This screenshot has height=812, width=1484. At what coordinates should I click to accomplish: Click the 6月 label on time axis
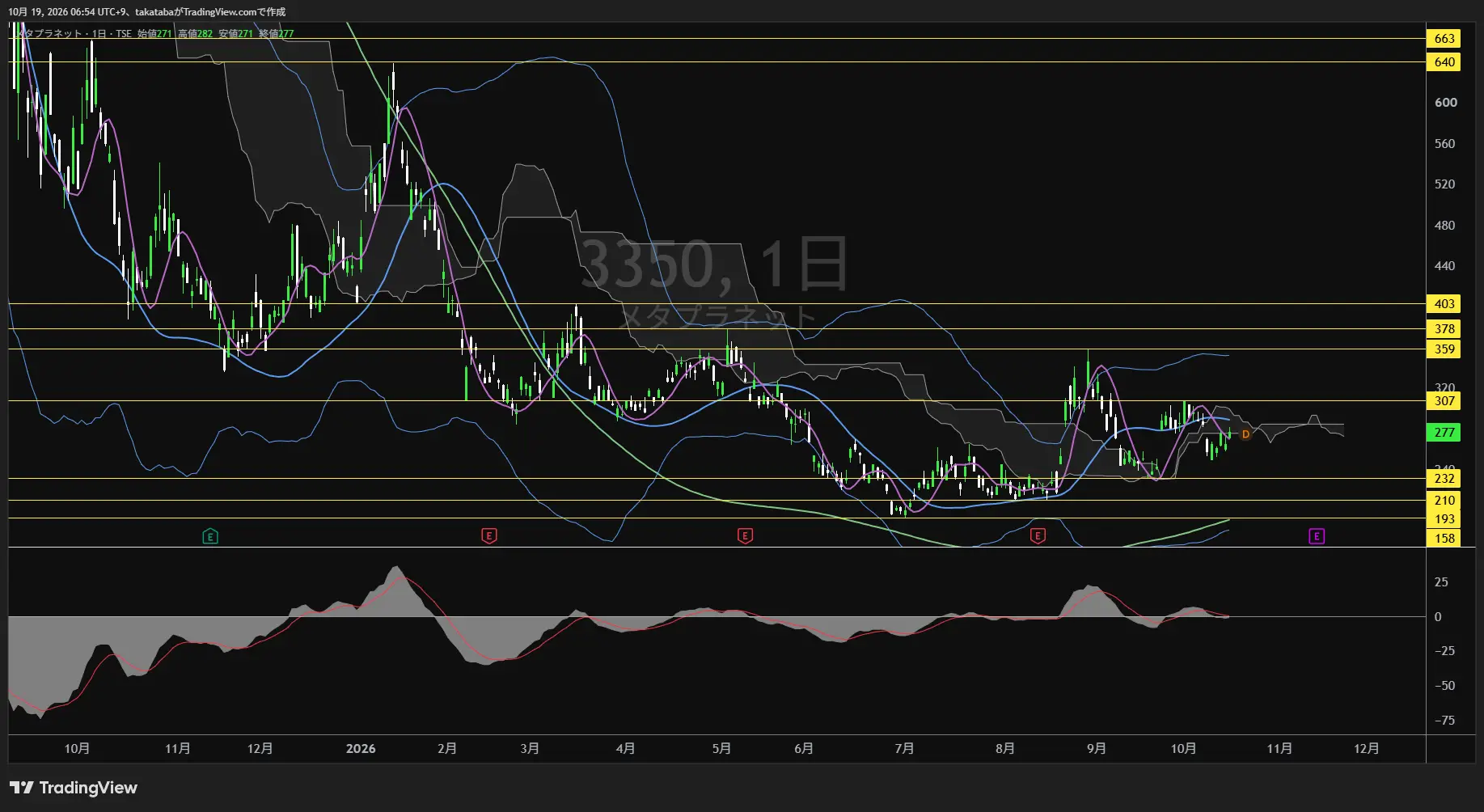coord(804,749)
